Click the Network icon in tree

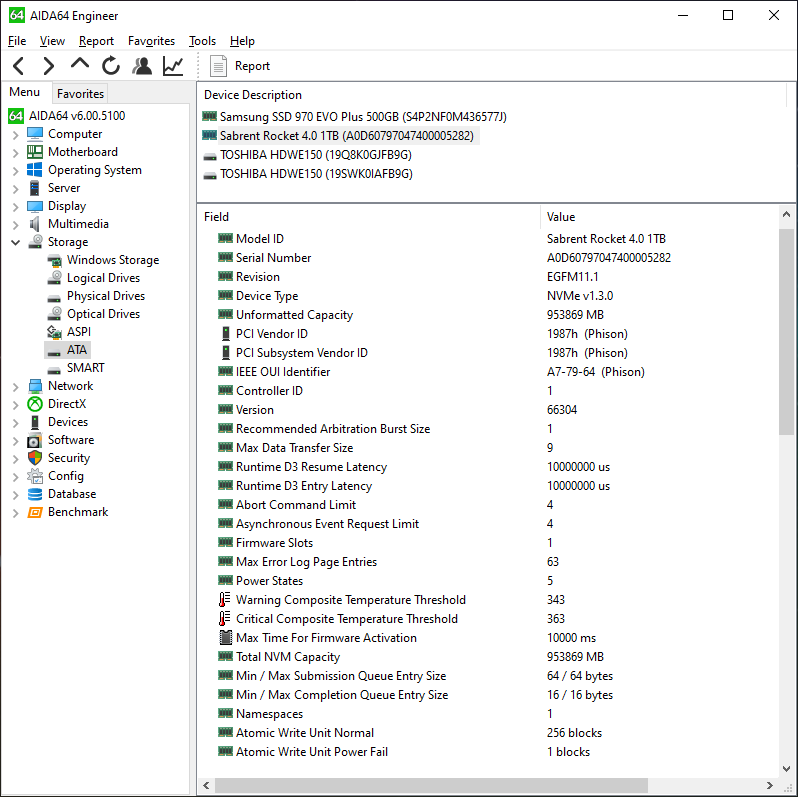coord(35,386)
